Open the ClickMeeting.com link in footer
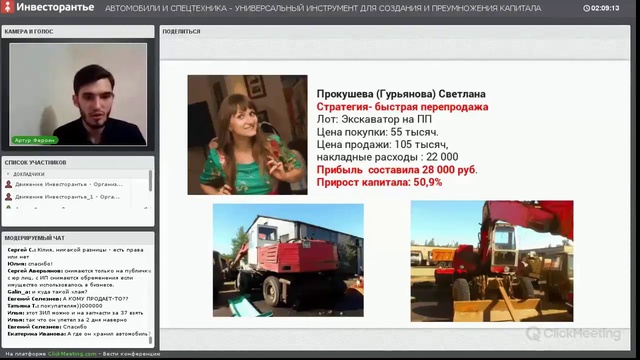 [72, 354]
